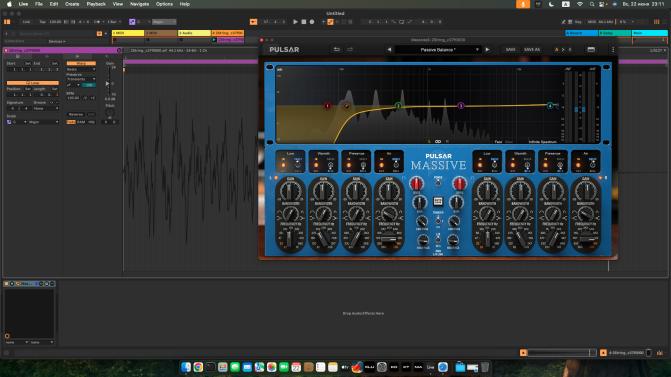Toggle the left channel Warmth band IN switch
The height and width of the screenshot is (377, 671).
click(316, 165)
